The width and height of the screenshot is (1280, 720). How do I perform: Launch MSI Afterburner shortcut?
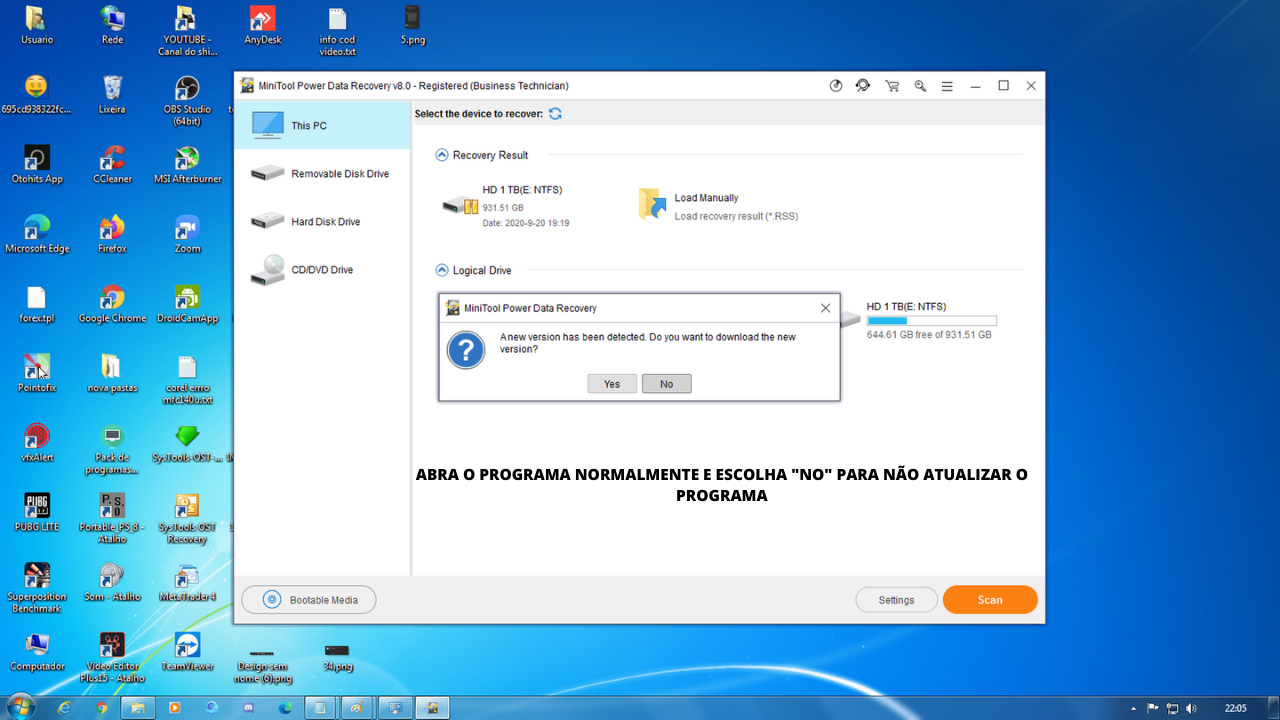click(x=187, y=165)
